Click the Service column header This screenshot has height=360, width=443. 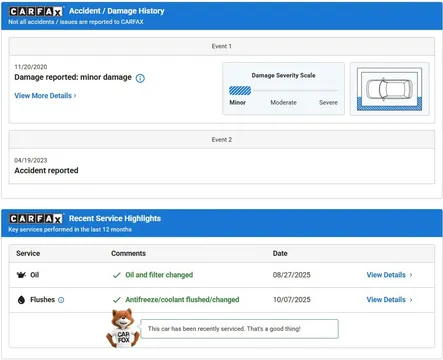[28, 253]
